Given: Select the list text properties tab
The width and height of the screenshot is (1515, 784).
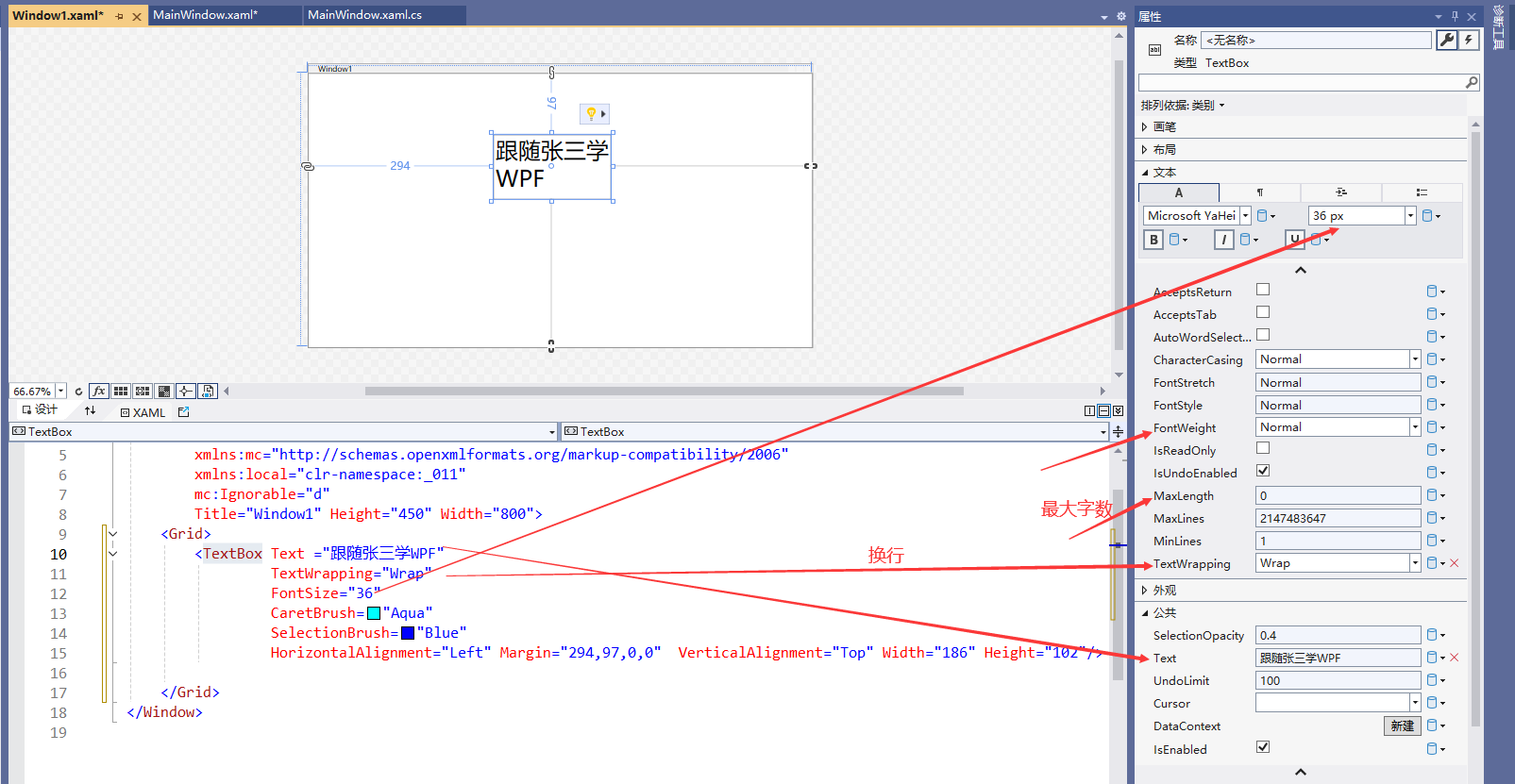Looking at the screenshot, I should click(x=1422, y=192).
